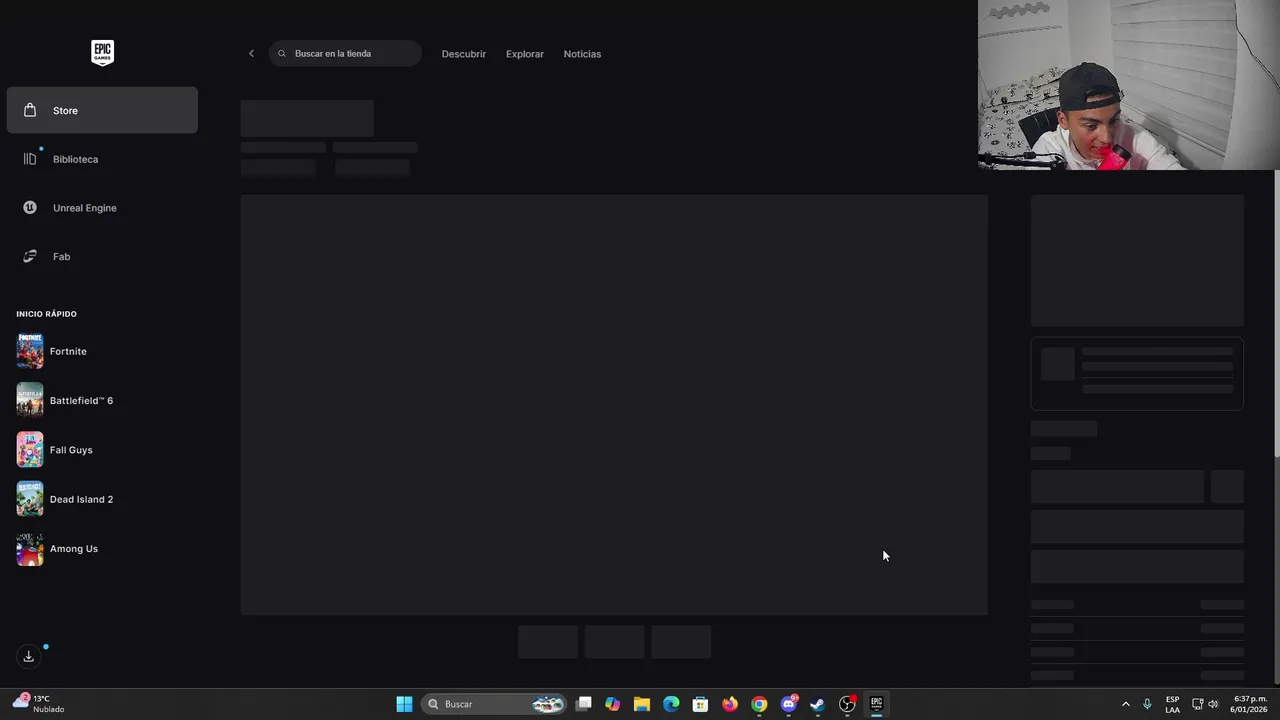Screen dimensions: 1280x720
Task: Open the Windows Start menu
Action: (404, 704)
